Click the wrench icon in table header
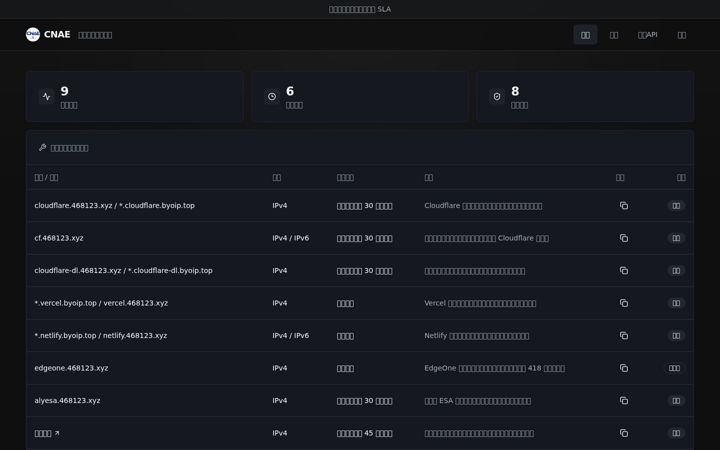Image resolution: width=720 pixels, height=450 pixels. 43,147
